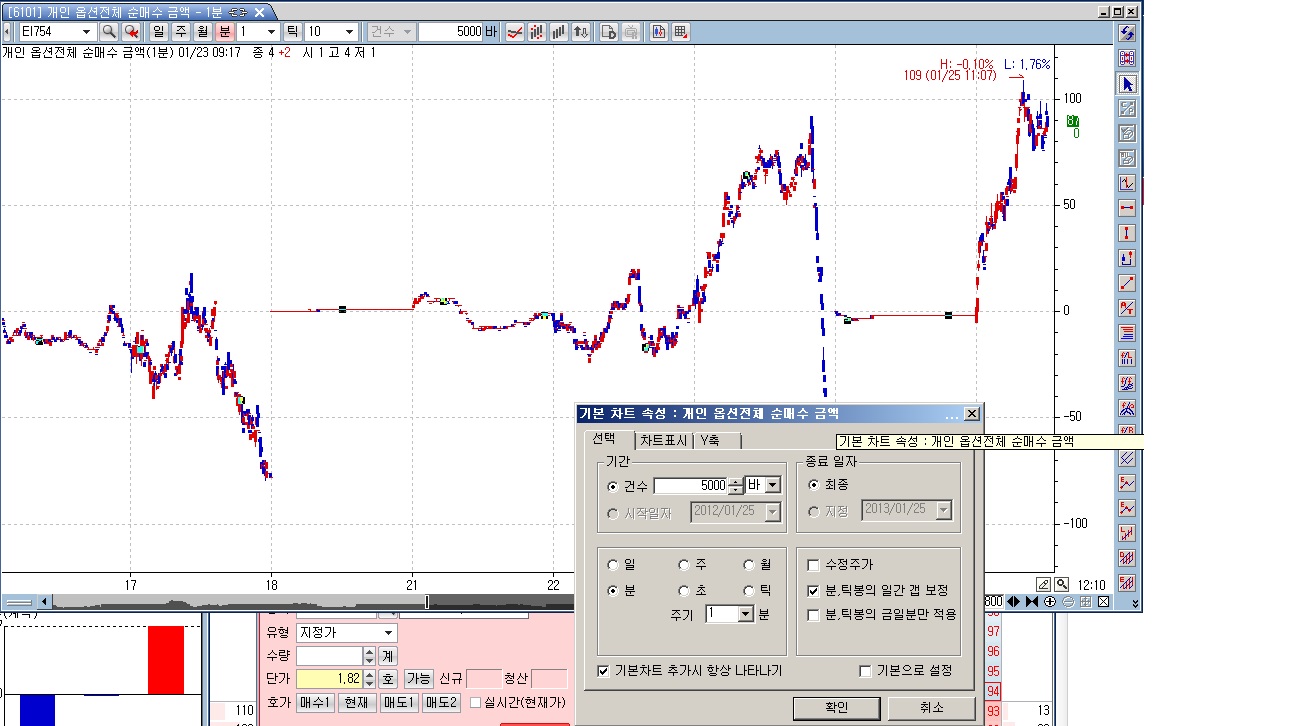Switch to the 차트표시 tab
The image size is (1315, 726).
coord(664,441)
